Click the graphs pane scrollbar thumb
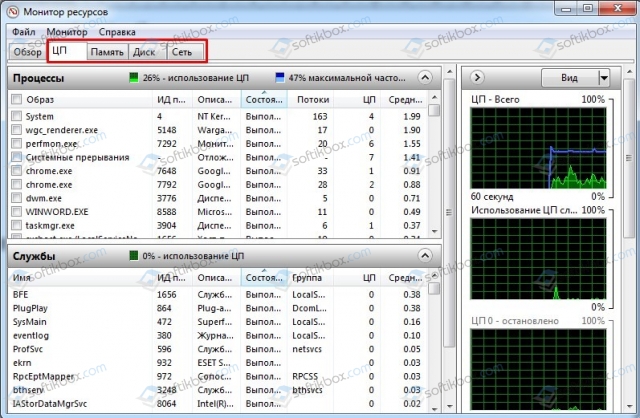 [x=629, y=157]
